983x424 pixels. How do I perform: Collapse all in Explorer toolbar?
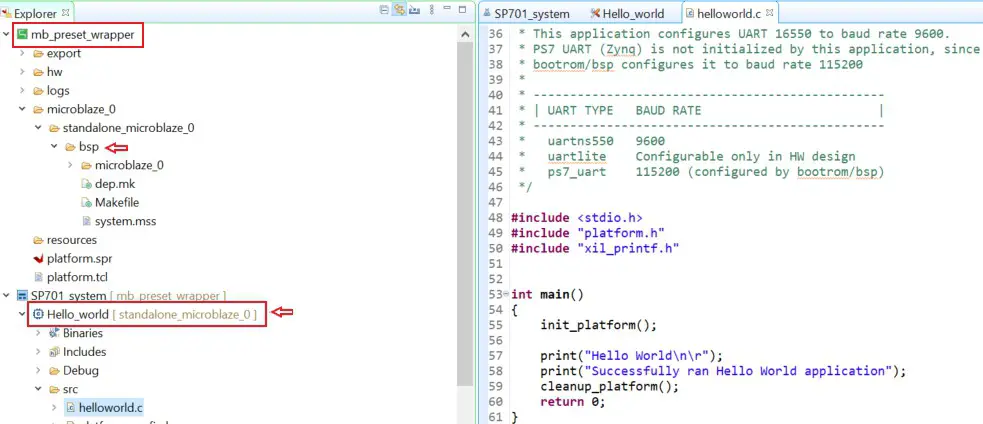(x=384, y=10)
